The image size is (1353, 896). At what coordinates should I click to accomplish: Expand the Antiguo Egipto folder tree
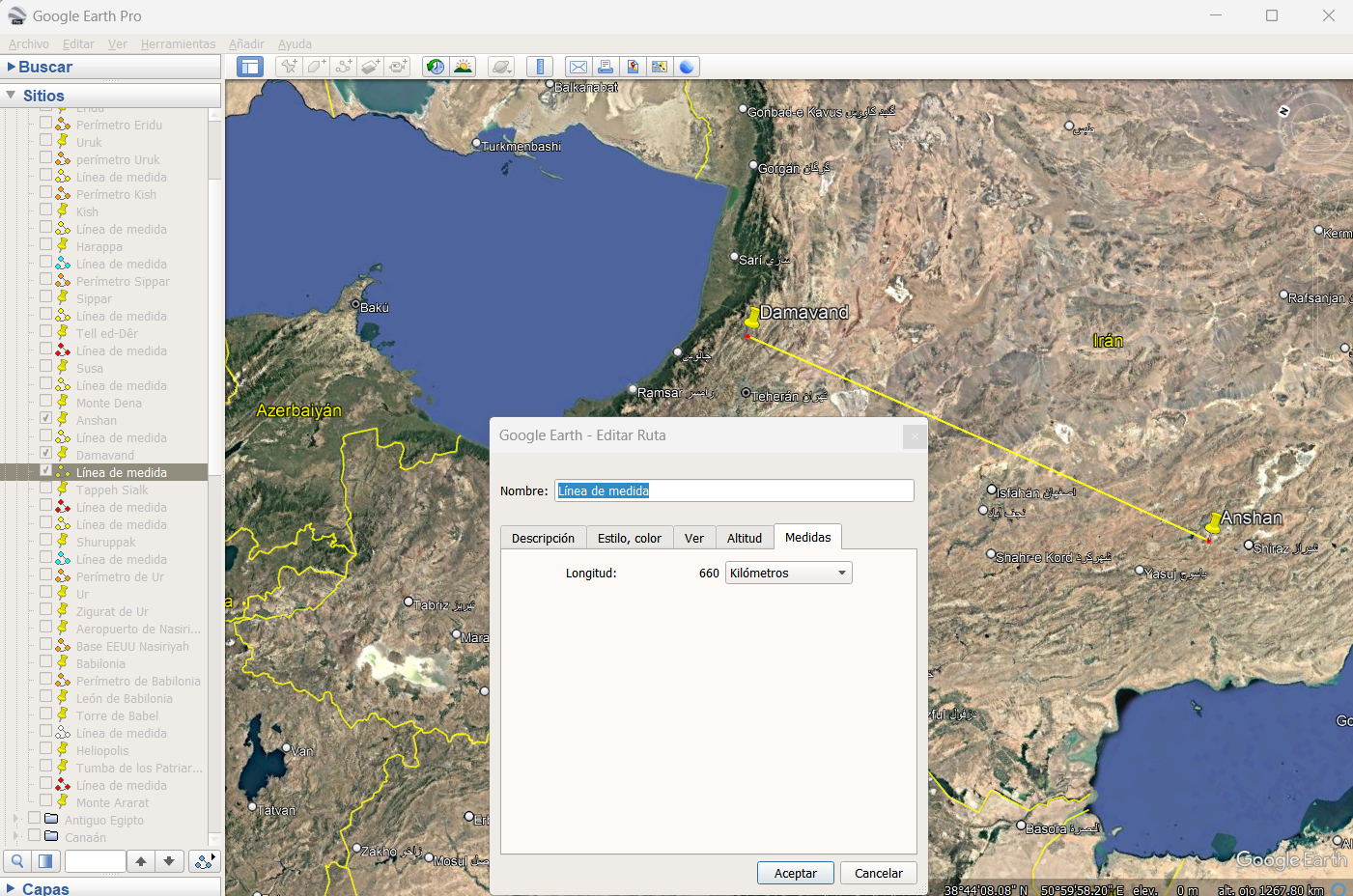15,819
